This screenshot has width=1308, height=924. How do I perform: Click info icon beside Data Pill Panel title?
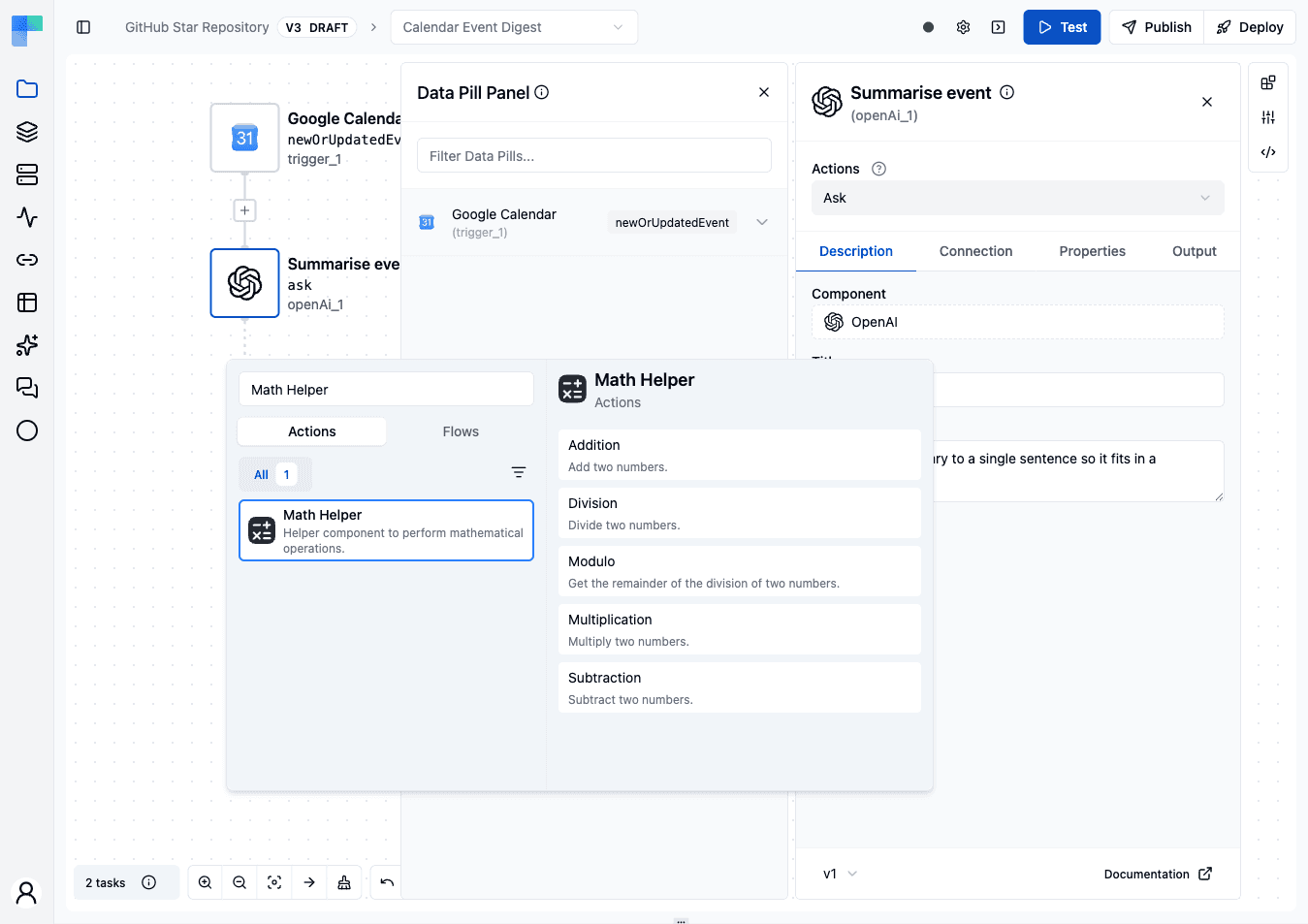click(x=542, y=92)
